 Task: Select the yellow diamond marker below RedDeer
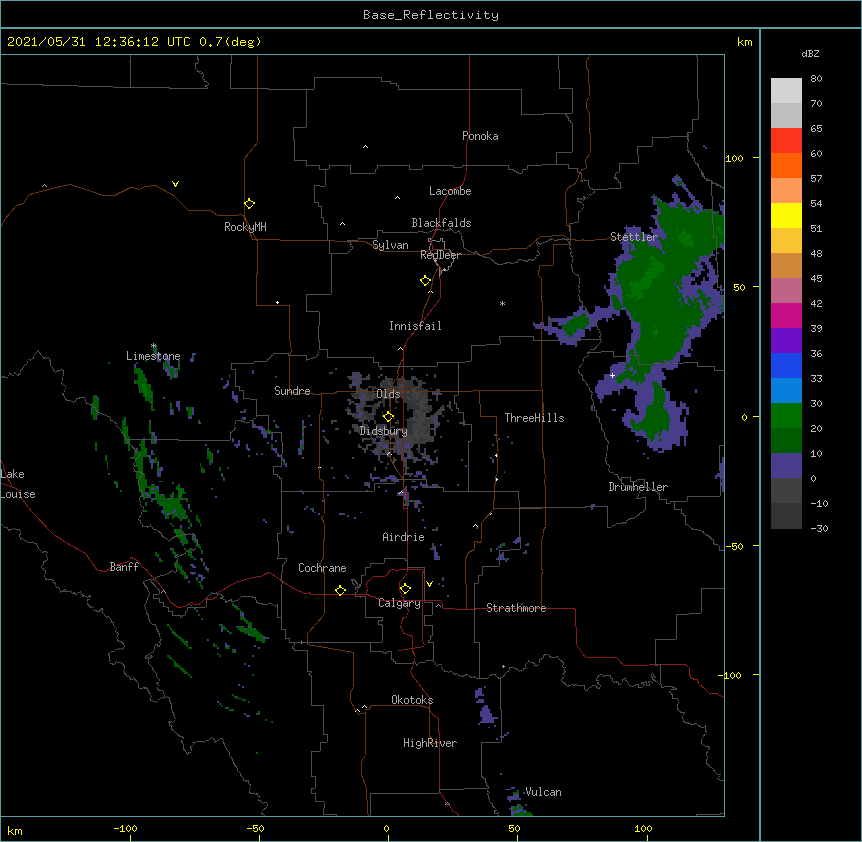point(426,281)
